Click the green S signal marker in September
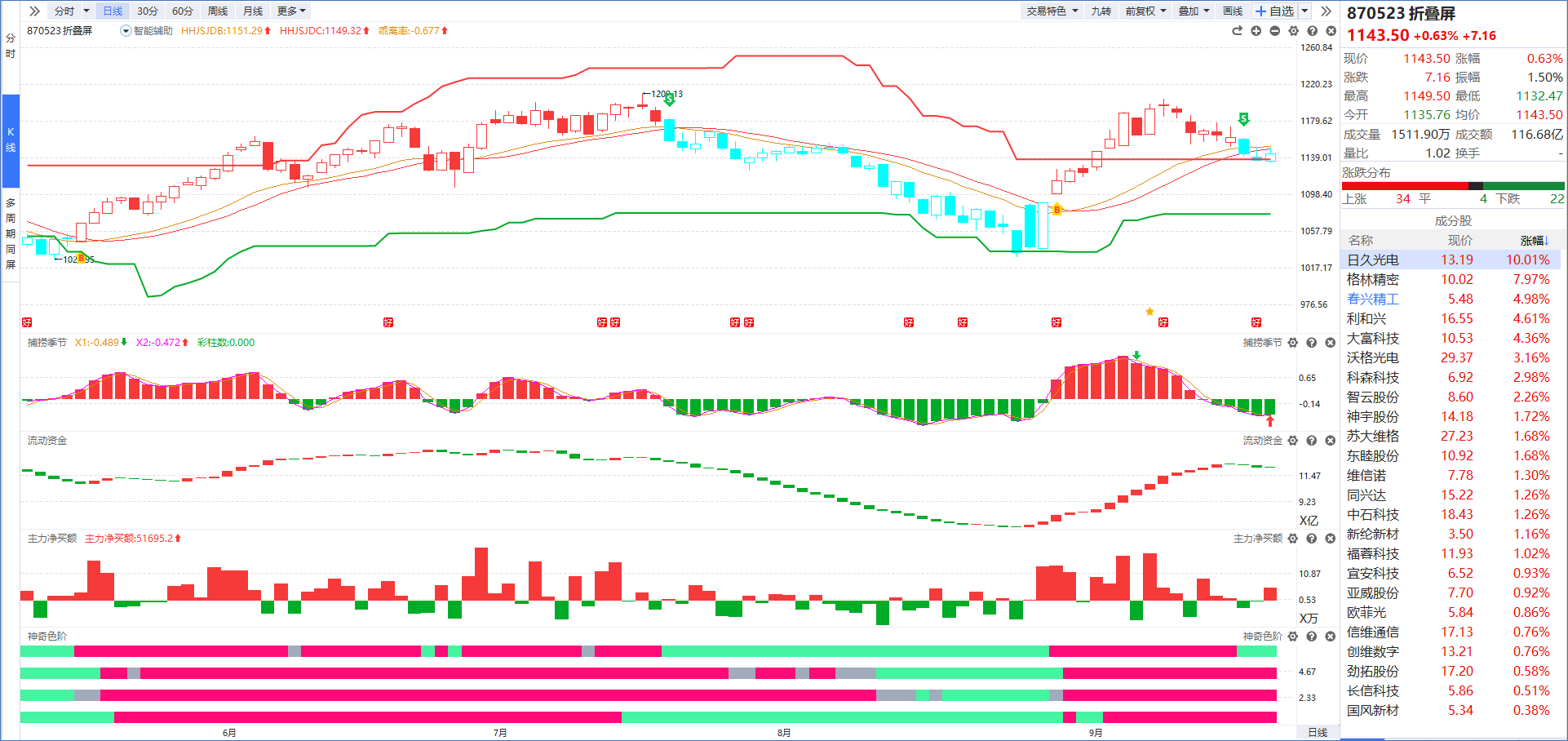Viewport: 1568px width, 741px height. [1243, 119]
